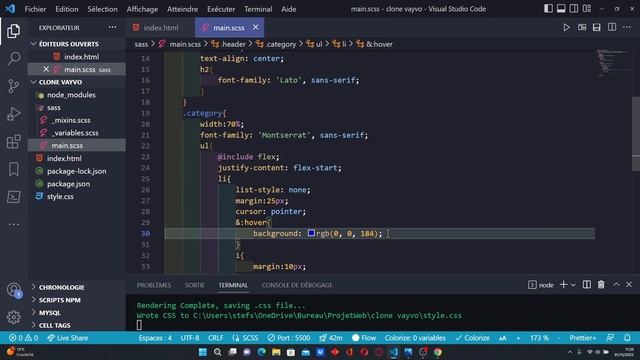The height and width of the screenshot is (360, 640).
Task: Split the terminal panel
Action: point(587,284)
